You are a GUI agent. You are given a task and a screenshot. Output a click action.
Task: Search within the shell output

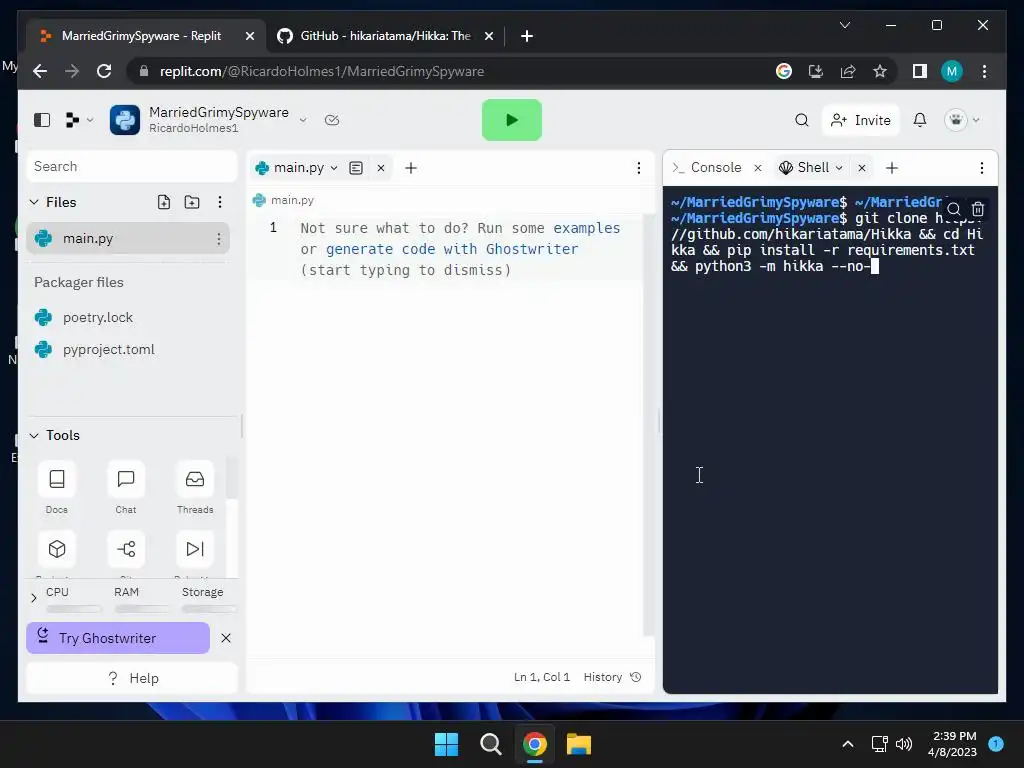tap(953, 209)
